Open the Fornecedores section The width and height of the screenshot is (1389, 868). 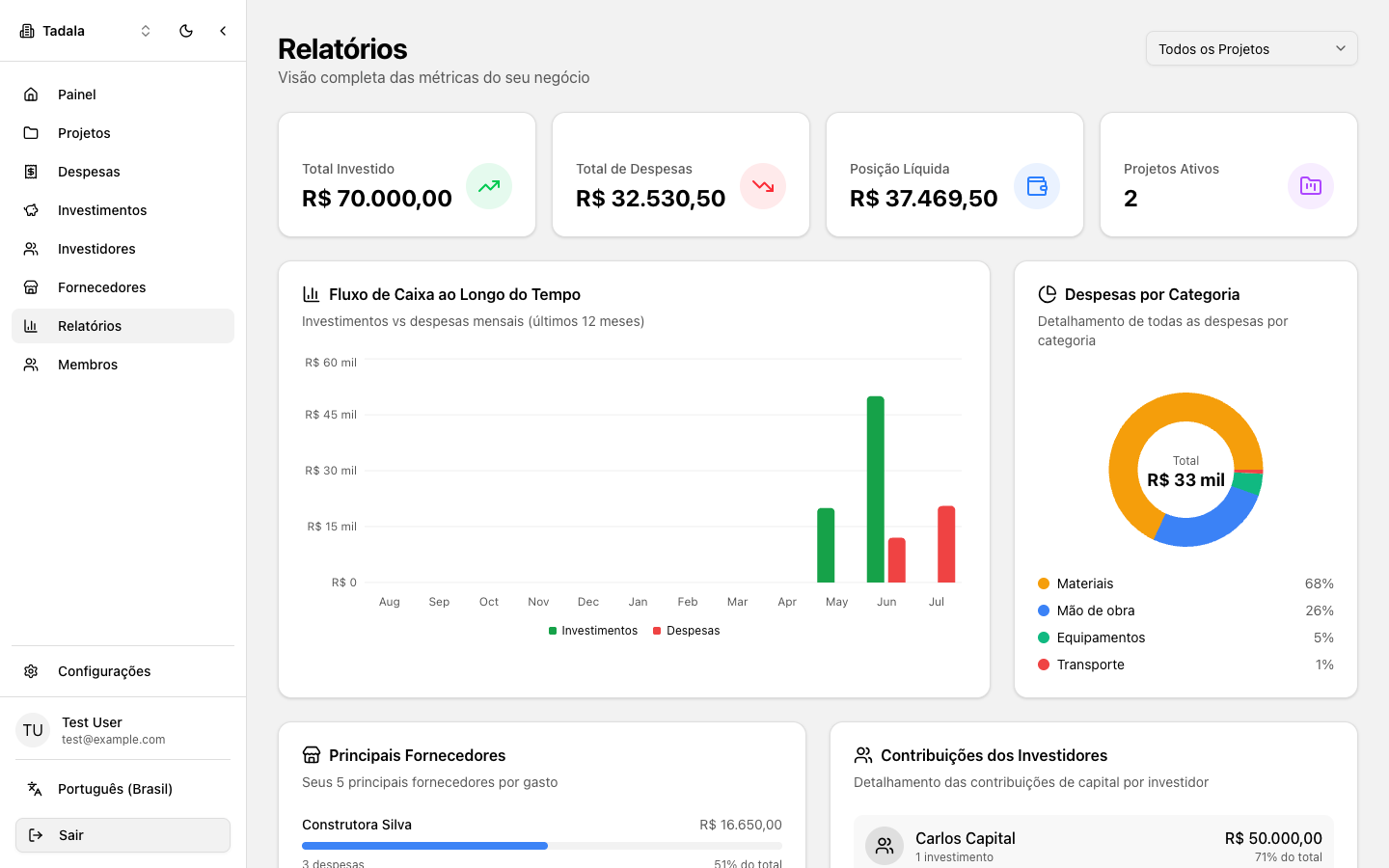pos(123,287)
